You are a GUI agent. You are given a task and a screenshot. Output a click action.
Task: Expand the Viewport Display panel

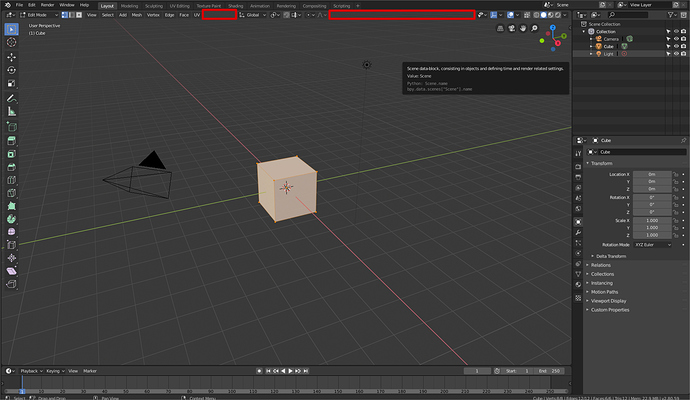tap(608, 301)
